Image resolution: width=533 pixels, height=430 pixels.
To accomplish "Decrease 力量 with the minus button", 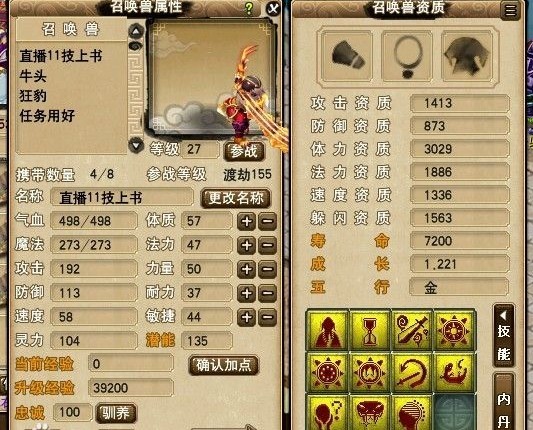I will [268, 269].
